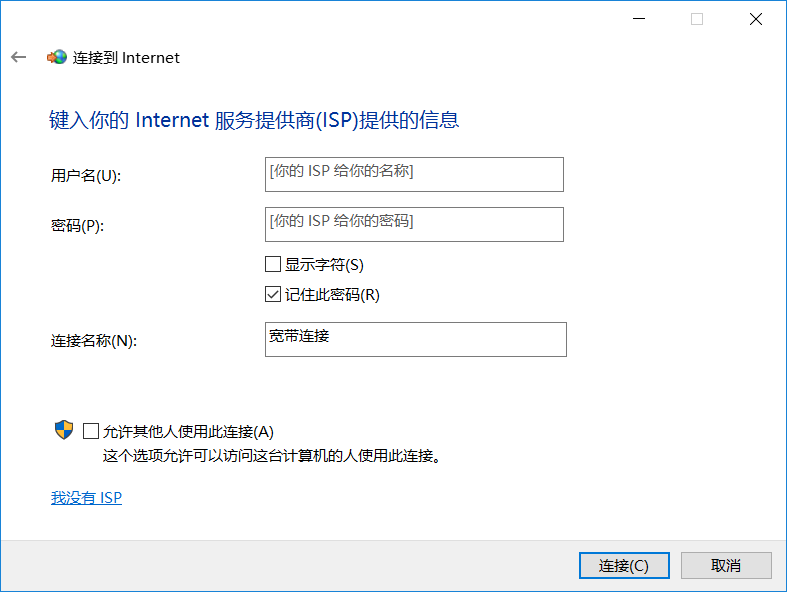
Task: Click the 密码(P): label text
Action: click(x=77, y=226)
